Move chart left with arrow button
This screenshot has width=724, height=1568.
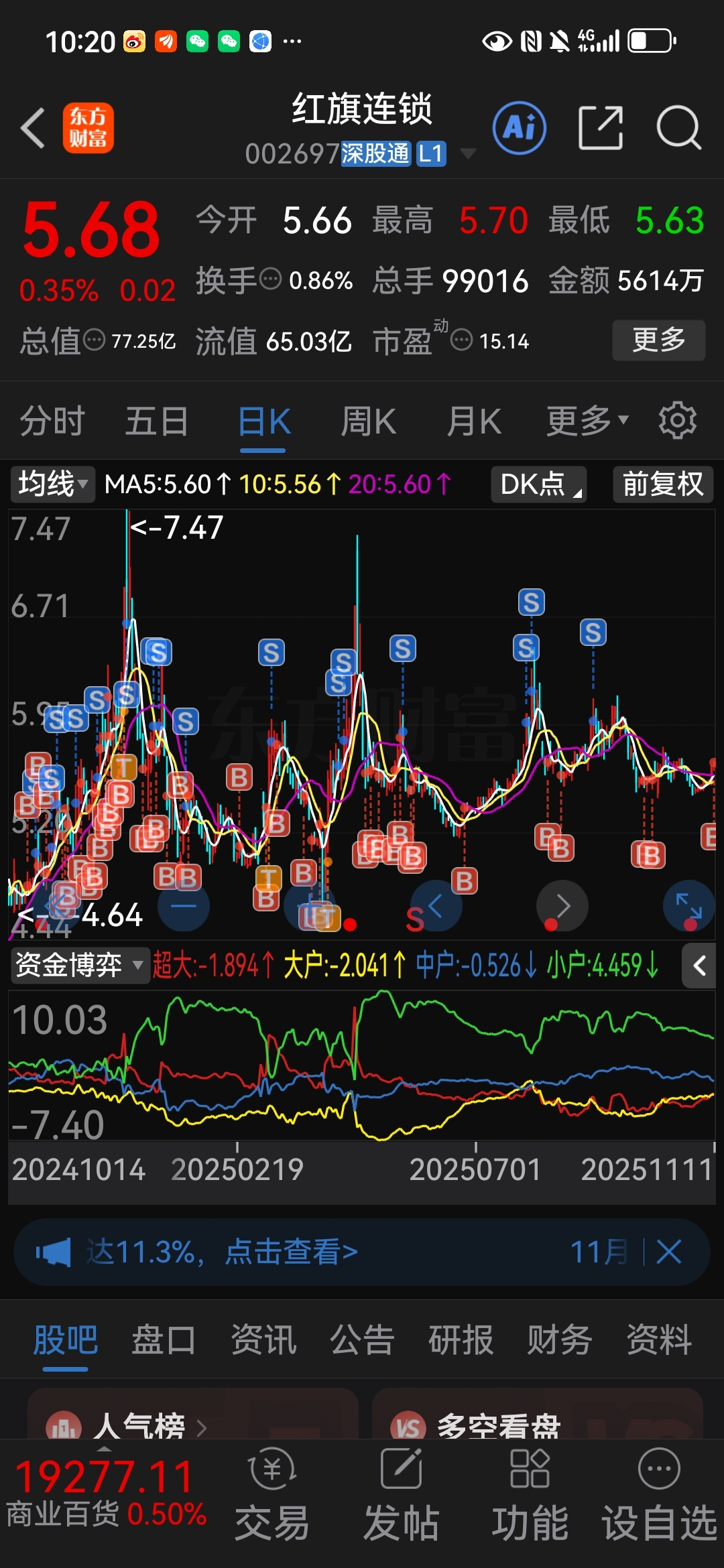click(x=435, y=906)
